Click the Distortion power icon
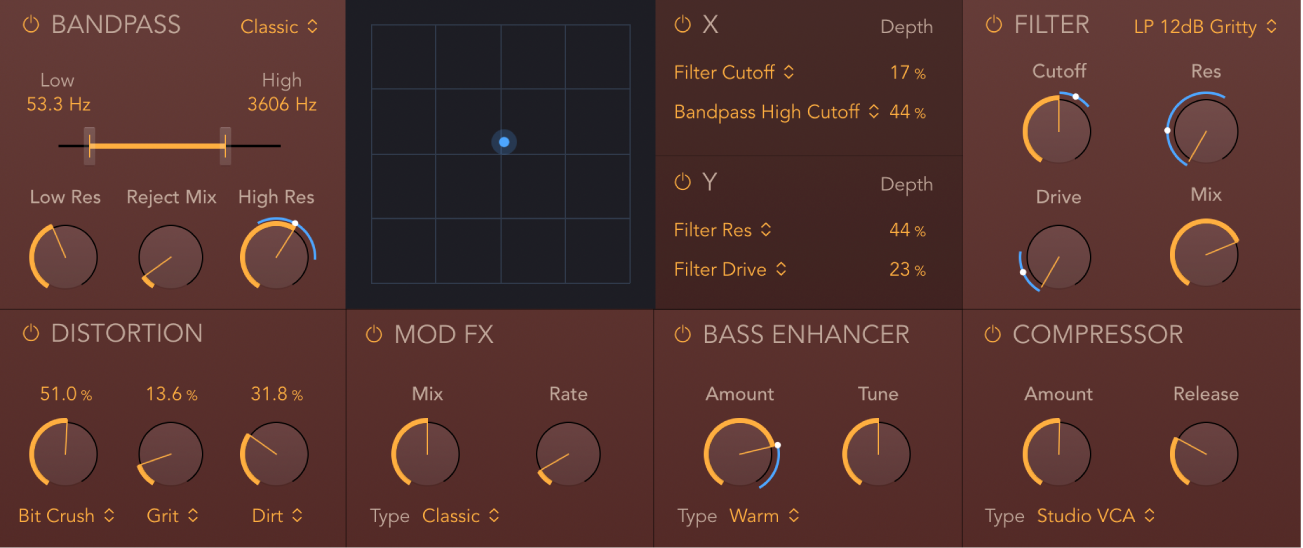Image resolution: width=1303 pixels, height=548 pixels. click(x=30, y=333)
